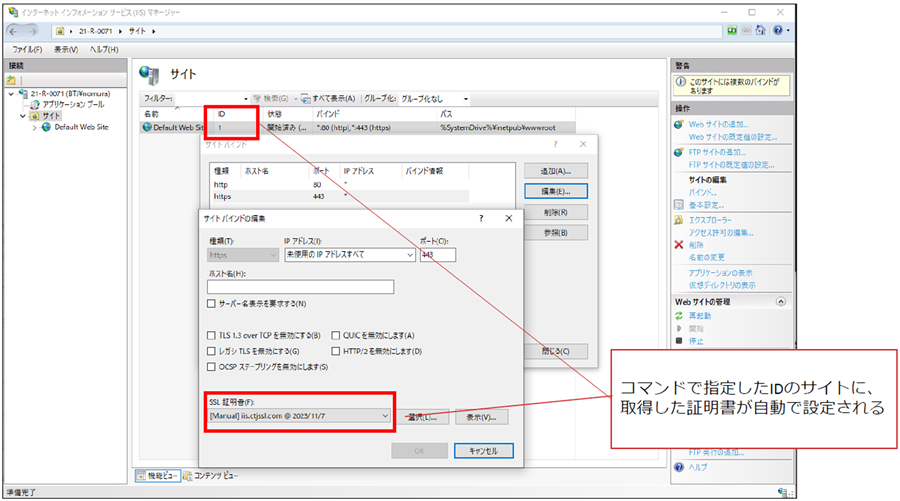Collapse the Sites node in connections tree
Screen dimensions: 900x501
21,116
